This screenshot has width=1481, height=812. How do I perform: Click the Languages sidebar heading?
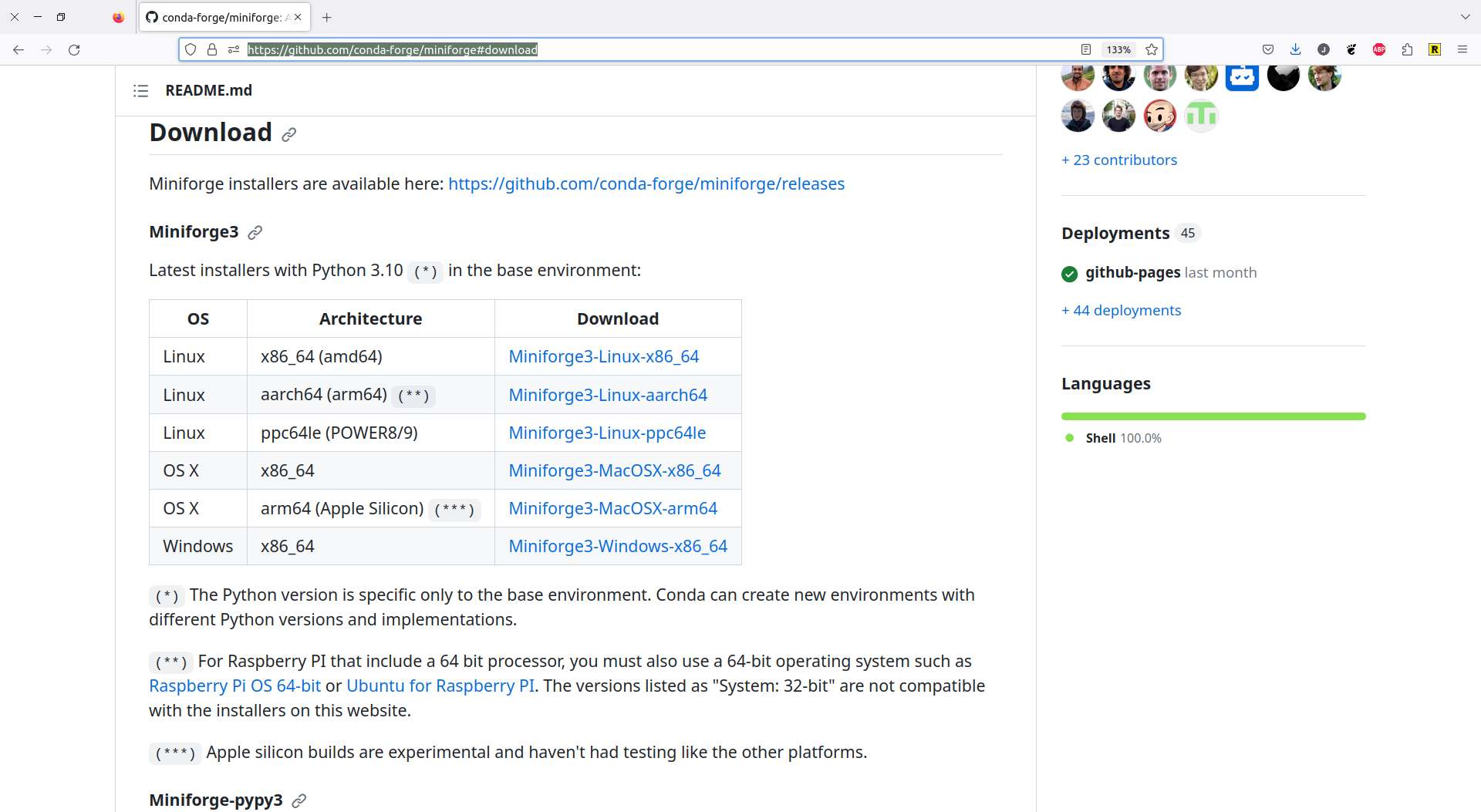tap(1105, 384)
